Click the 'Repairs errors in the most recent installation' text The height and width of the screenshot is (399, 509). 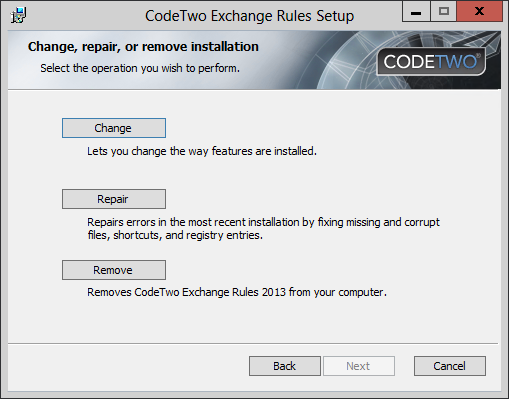click(263, 222)
